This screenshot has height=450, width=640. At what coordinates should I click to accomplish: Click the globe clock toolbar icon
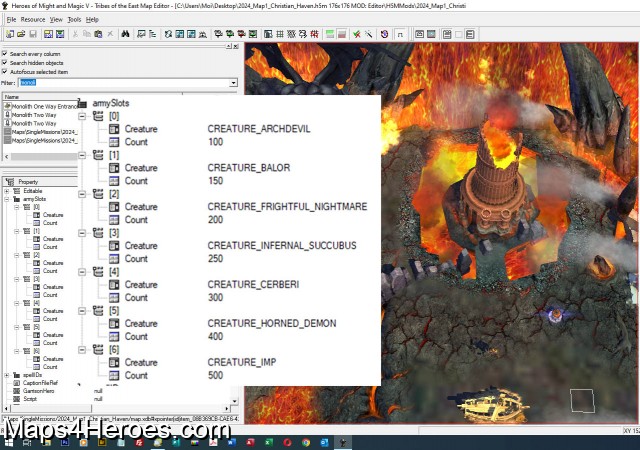tap(384, 34)
